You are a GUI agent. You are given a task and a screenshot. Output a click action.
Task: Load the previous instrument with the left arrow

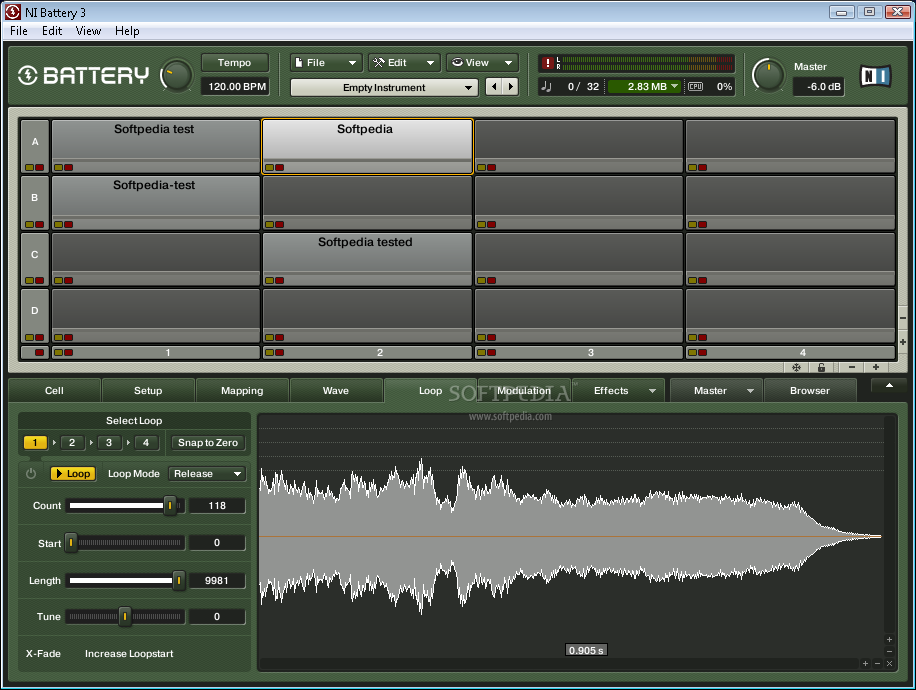494,86
